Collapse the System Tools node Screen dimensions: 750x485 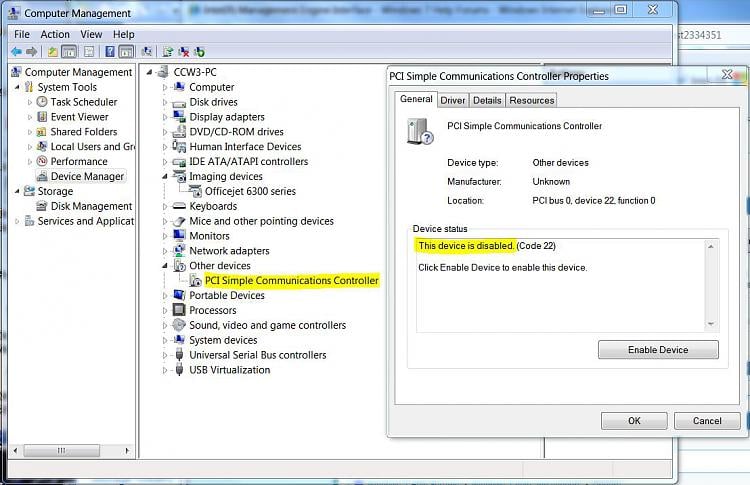click(17, 87)
